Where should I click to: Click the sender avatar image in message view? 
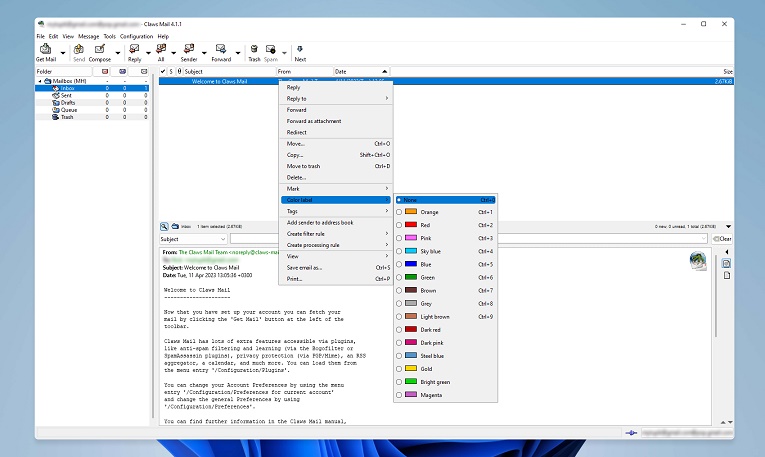pyautogui.click(x=698, y=261)
